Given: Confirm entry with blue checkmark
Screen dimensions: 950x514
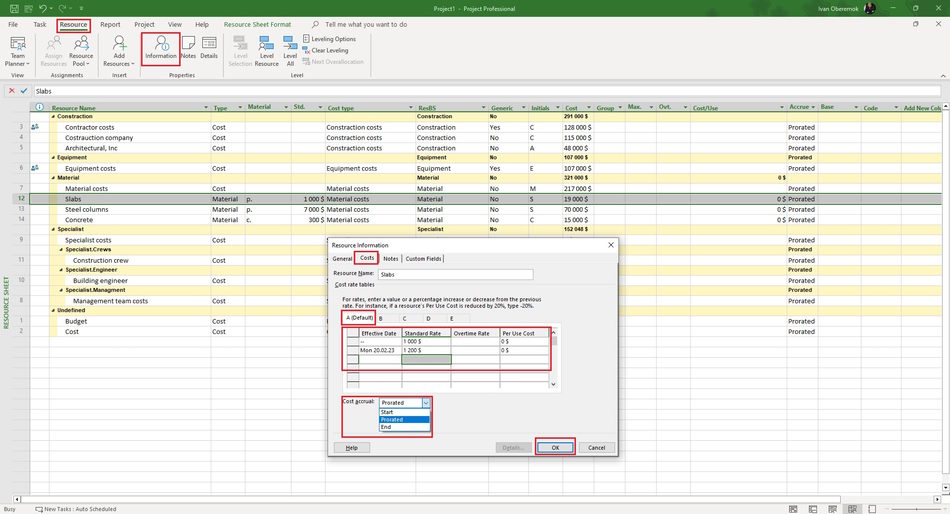Looking at the screenshot, I should pos(24,91).
